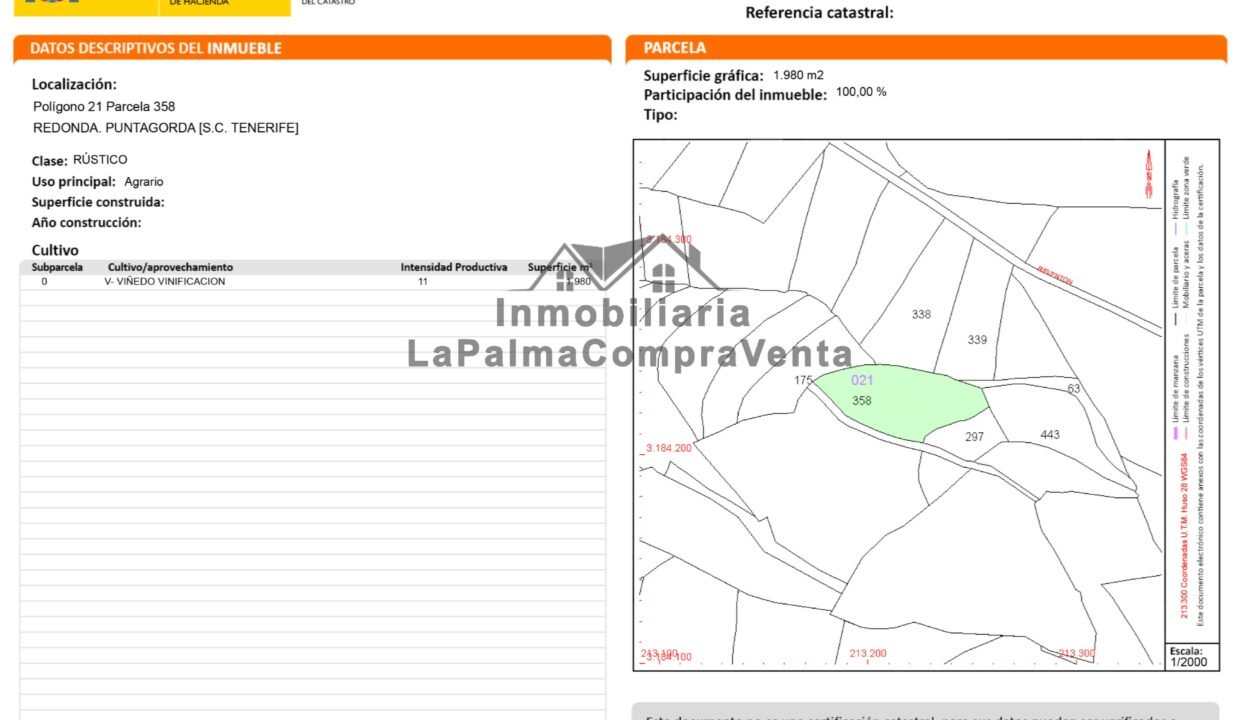Click the red coordinate label '3.184.200'
Image resolution: width=1240 pixels, height=720 pixels.
click(669, 448)
